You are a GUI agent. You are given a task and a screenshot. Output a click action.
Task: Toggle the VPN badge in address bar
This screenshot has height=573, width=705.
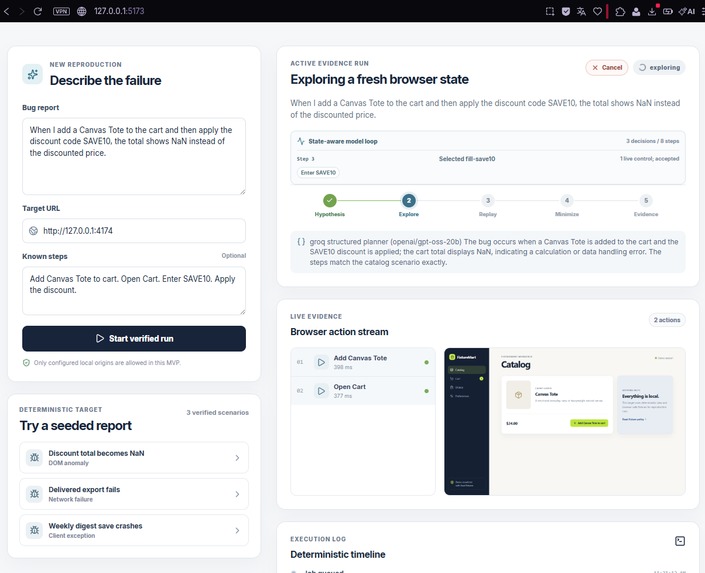[x=61, y=11]
